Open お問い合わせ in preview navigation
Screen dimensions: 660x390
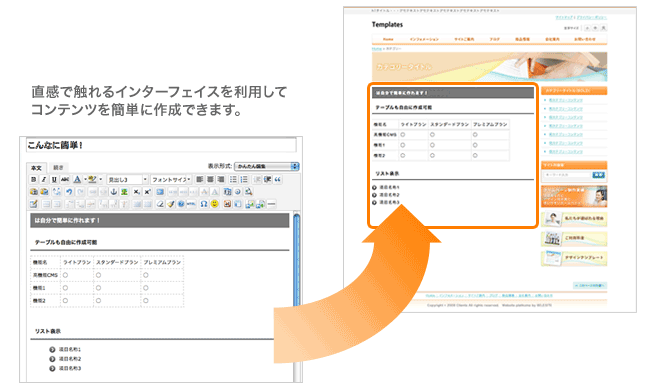(x=585, y=39)
